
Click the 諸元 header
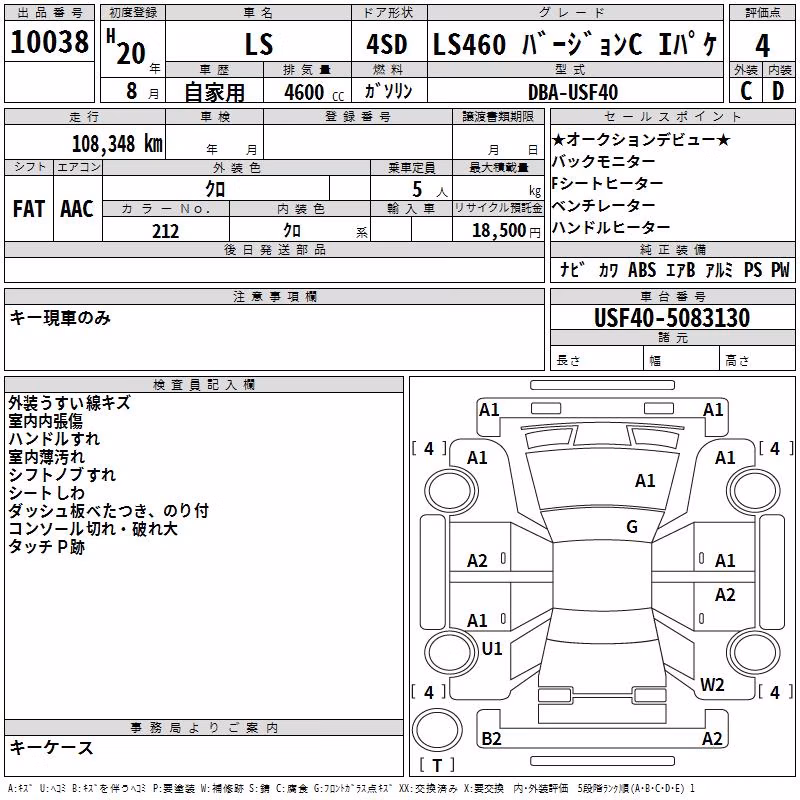pyautogui.click(x=672, y=337)
